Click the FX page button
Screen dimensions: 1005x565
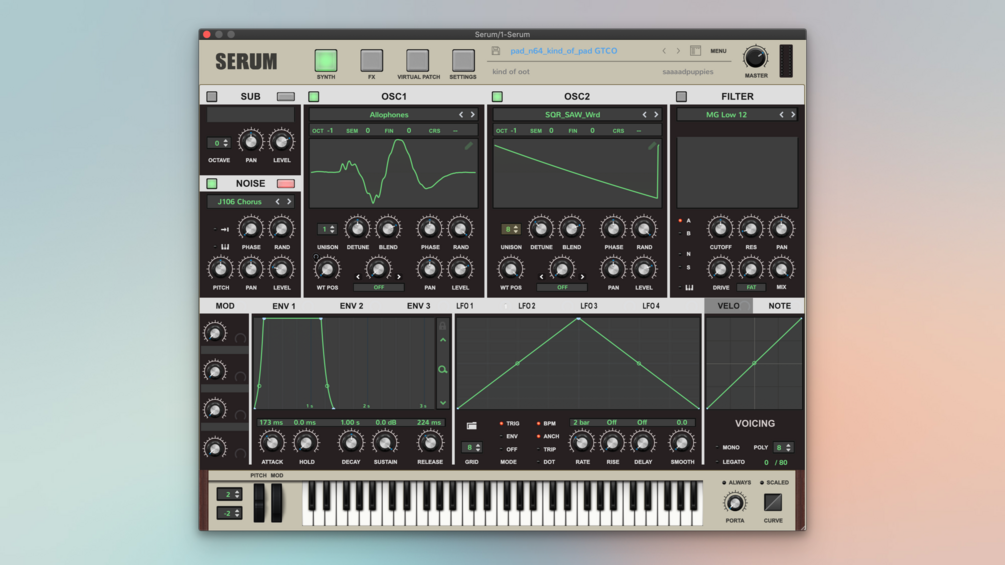(371, 61)
